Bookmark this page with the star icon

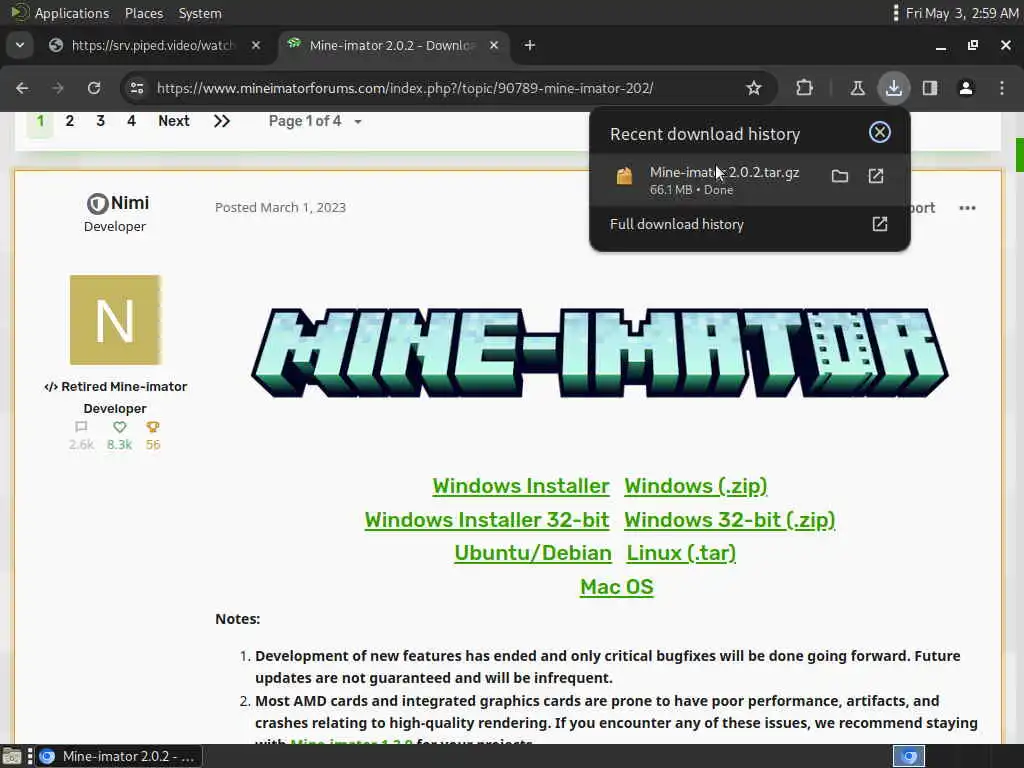[x=754, y=88]
